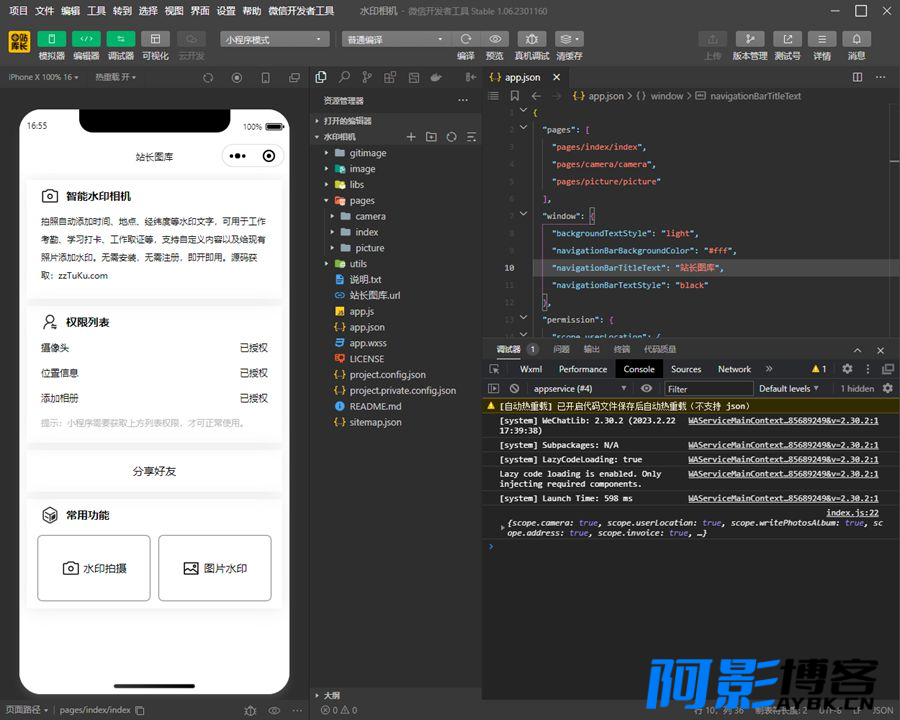The height and width of the screenshot is (720, 900).
Task: Click the new folder icon
Action: pos(431,137)
